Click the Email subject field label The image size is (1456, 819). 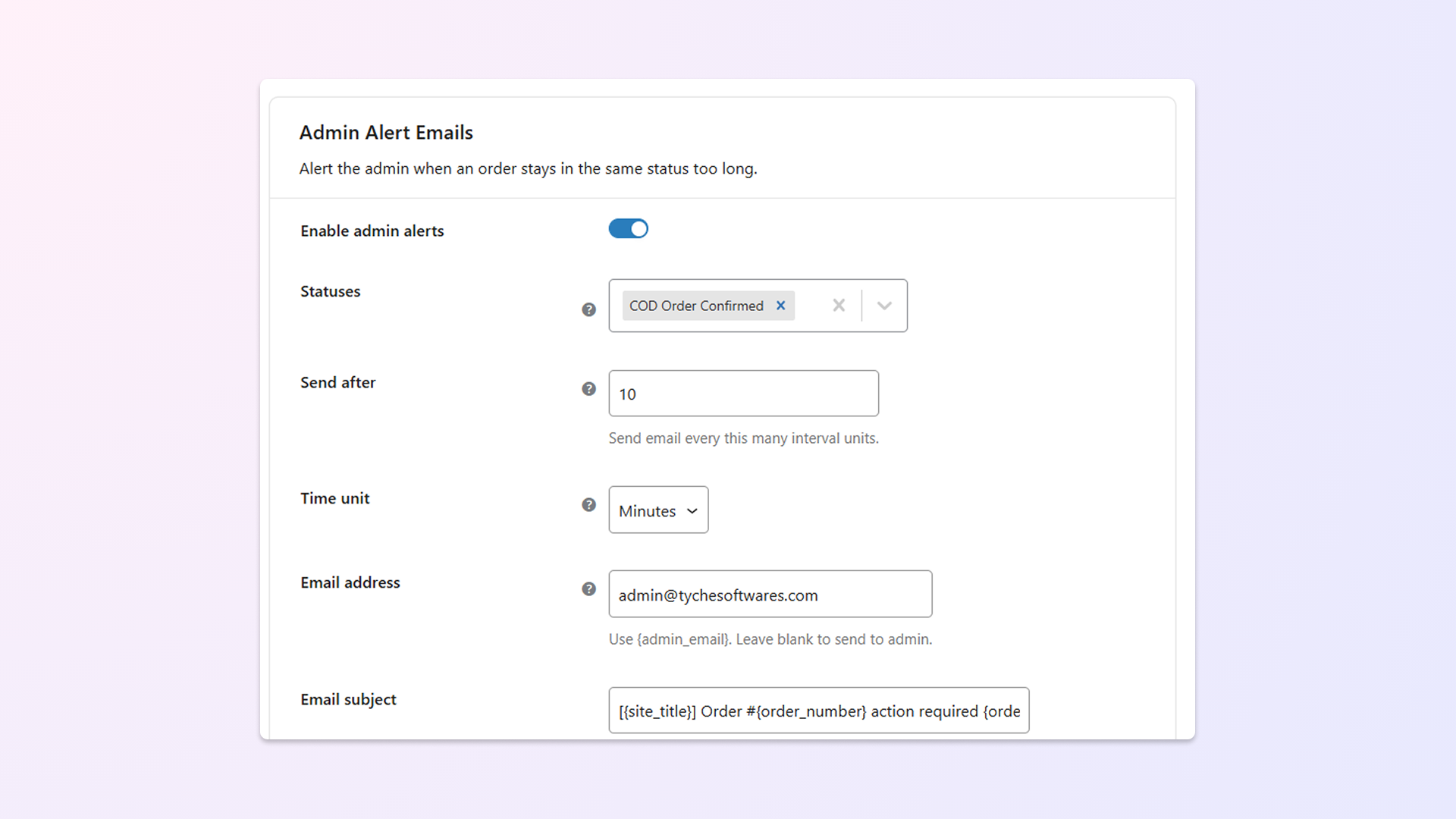point(348,699)
